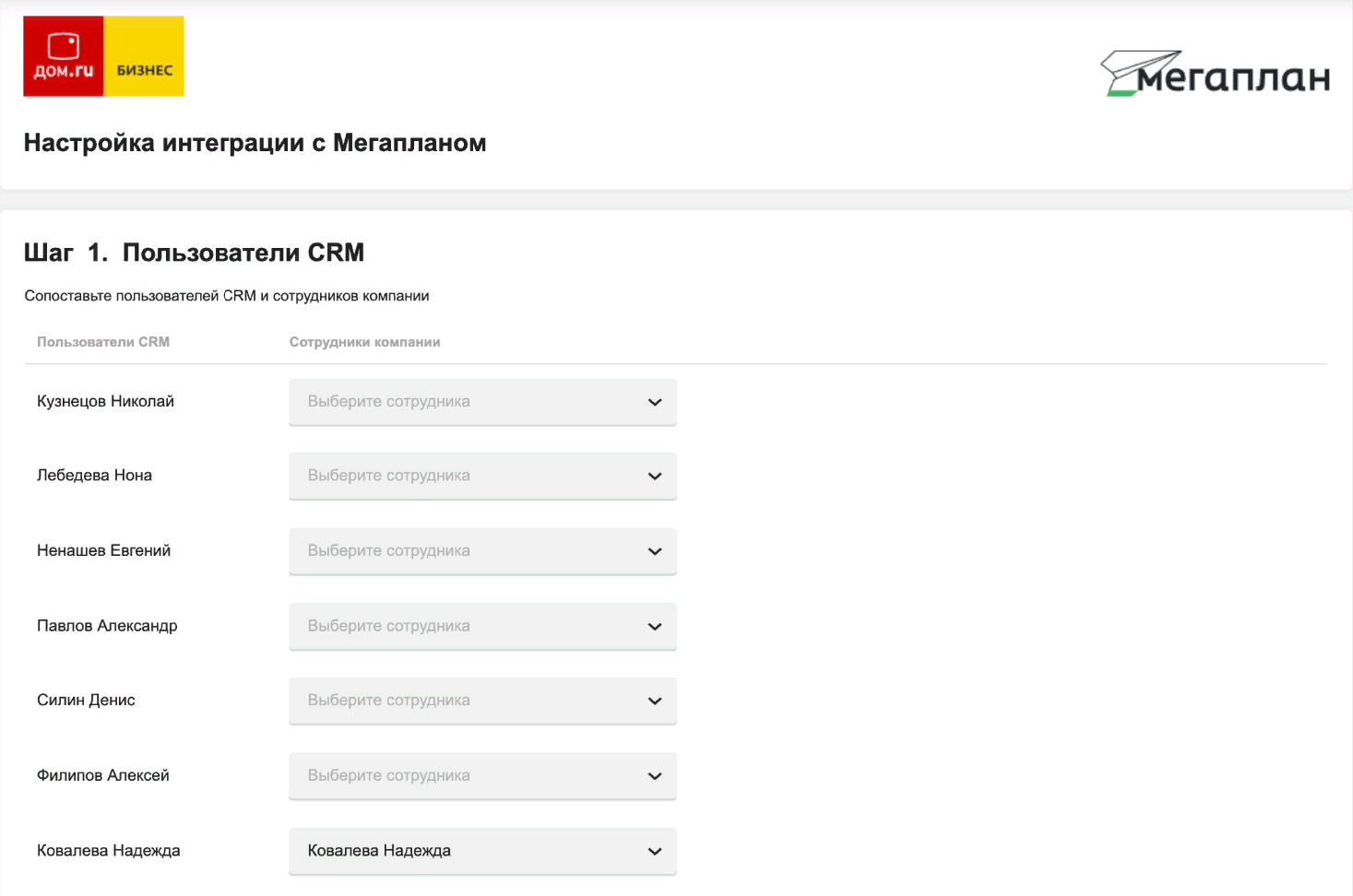The image size is (1353, 896).
Task: Select CRM user label Ковалева Надежда
Action: coord(108,851)
